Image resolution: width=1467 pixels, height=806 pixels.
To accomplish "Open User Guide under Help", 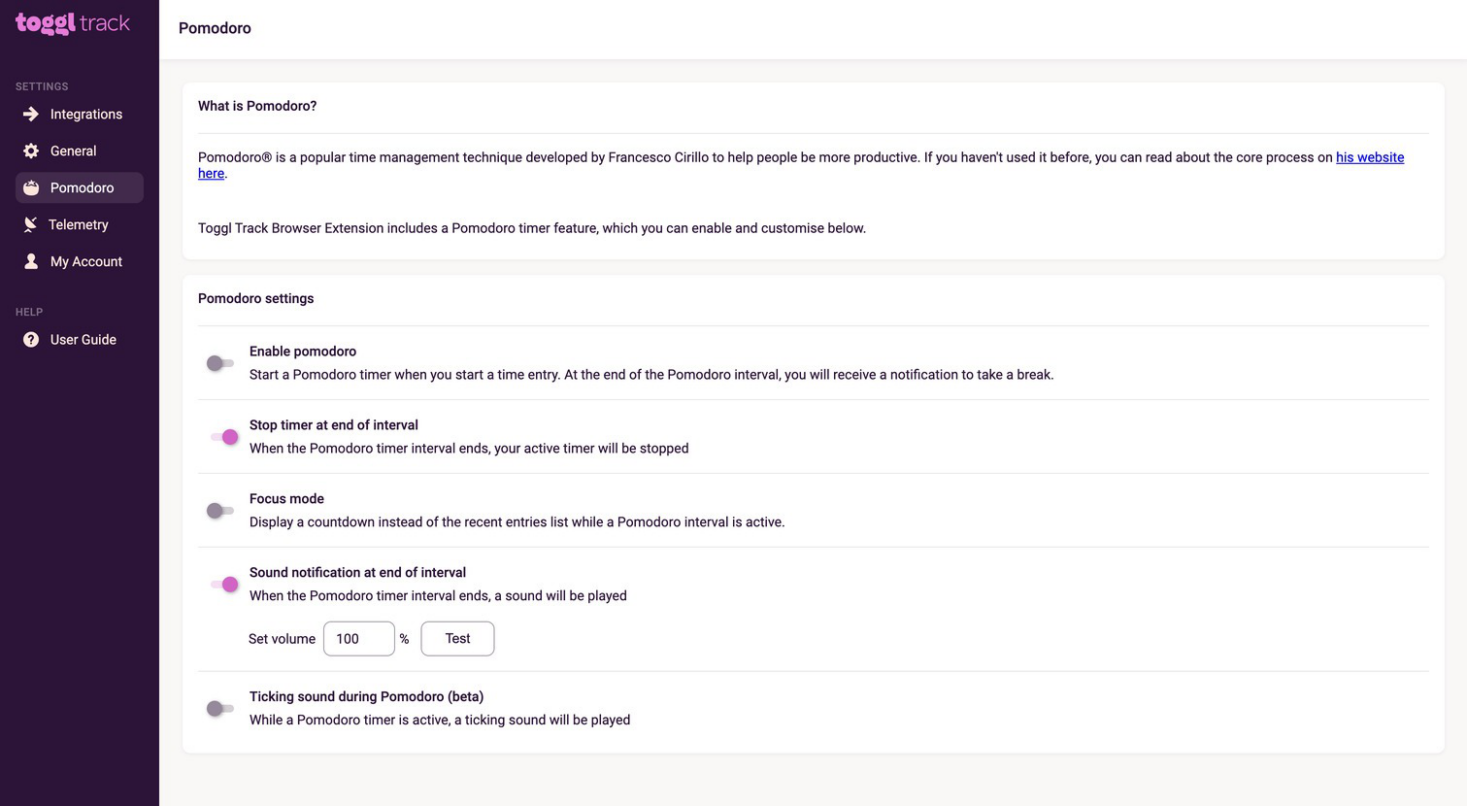I will pyautogui.click(x=83, y=339).
